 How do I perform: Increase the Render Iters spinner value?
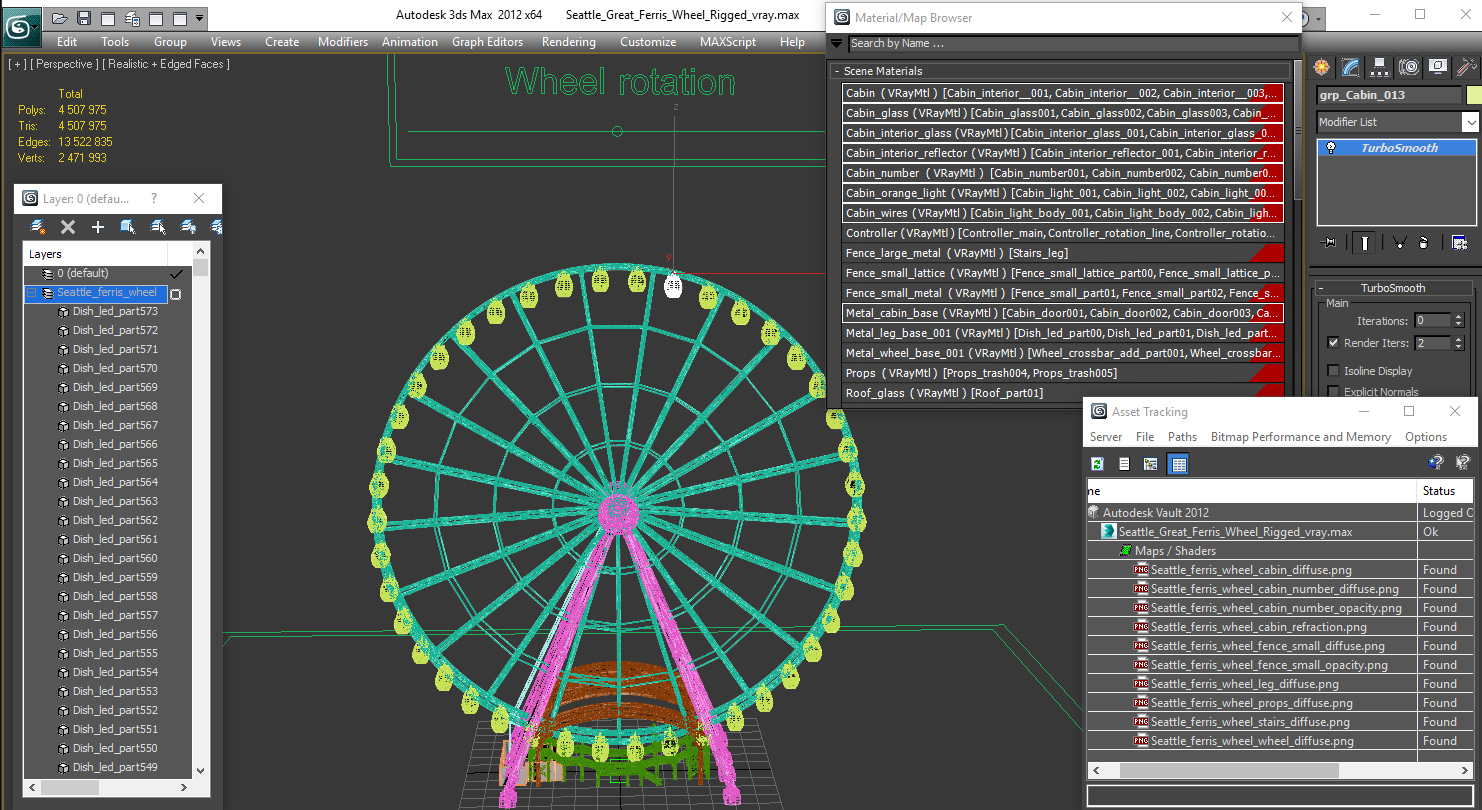[x=1458, y=339]
